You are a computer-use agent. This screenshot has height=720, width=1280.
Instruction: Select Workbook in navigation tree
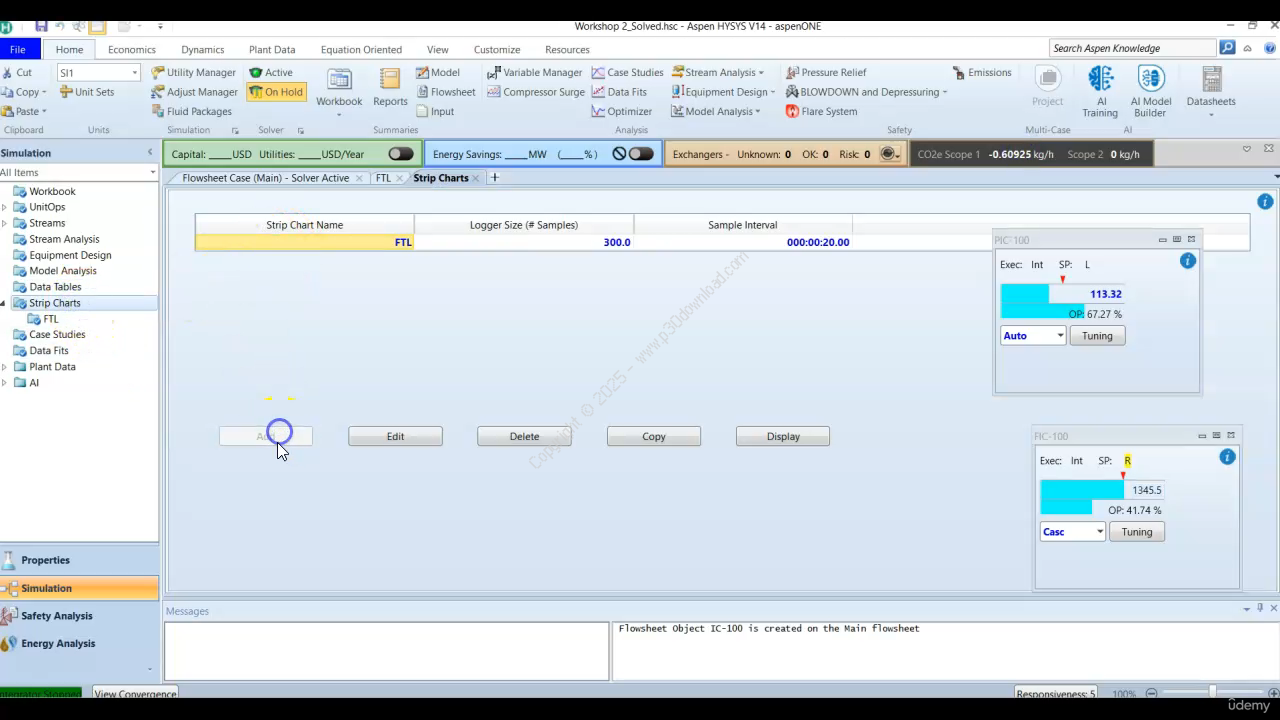pos(52,191)
